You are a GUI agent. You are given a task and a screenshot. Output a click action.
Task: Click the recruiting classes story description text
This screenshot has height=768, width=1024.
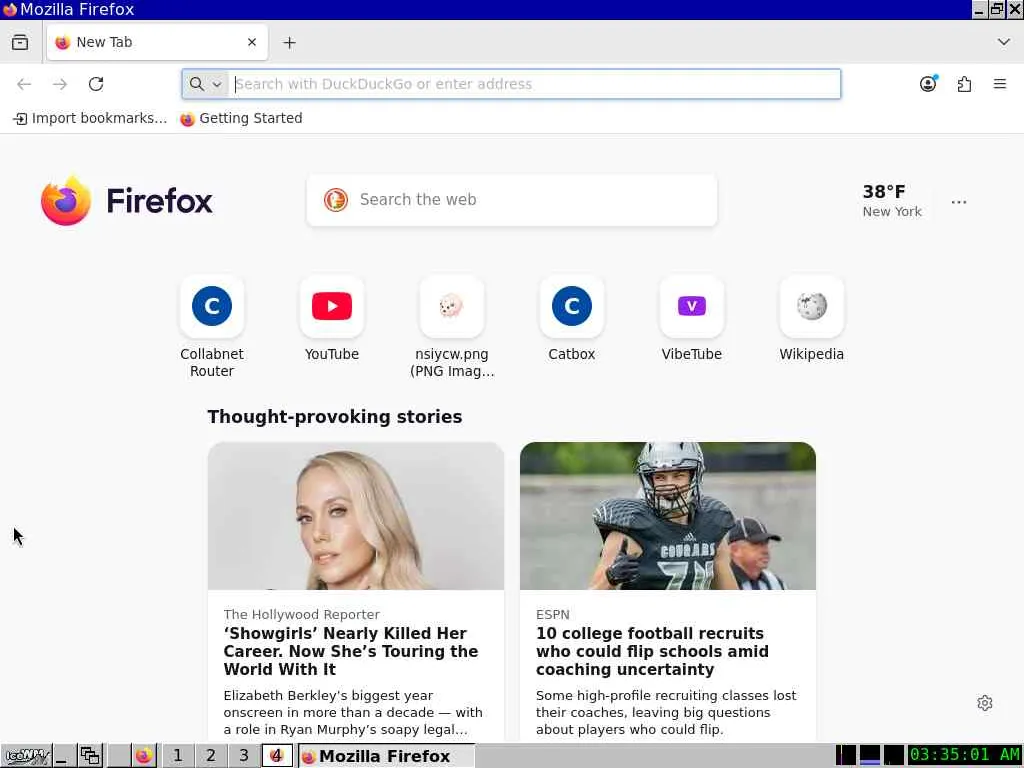point(666,712)
